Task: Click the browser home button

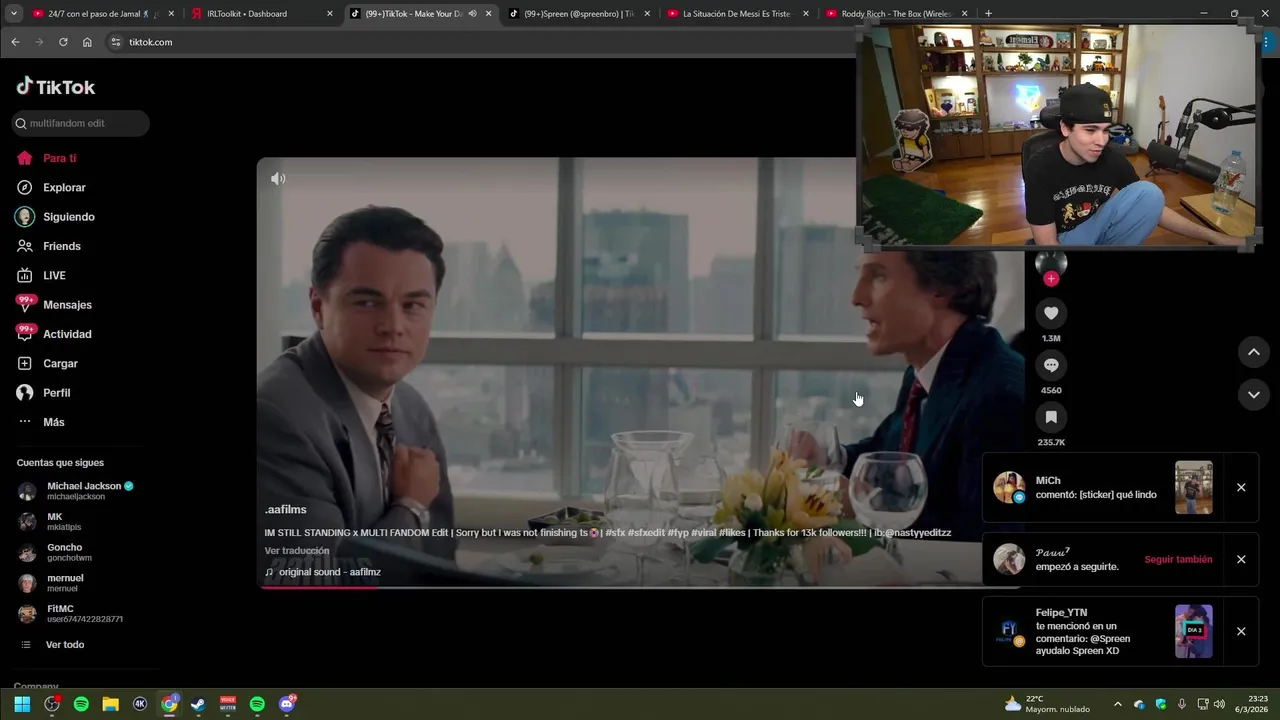Action: [x=87, y=42]
